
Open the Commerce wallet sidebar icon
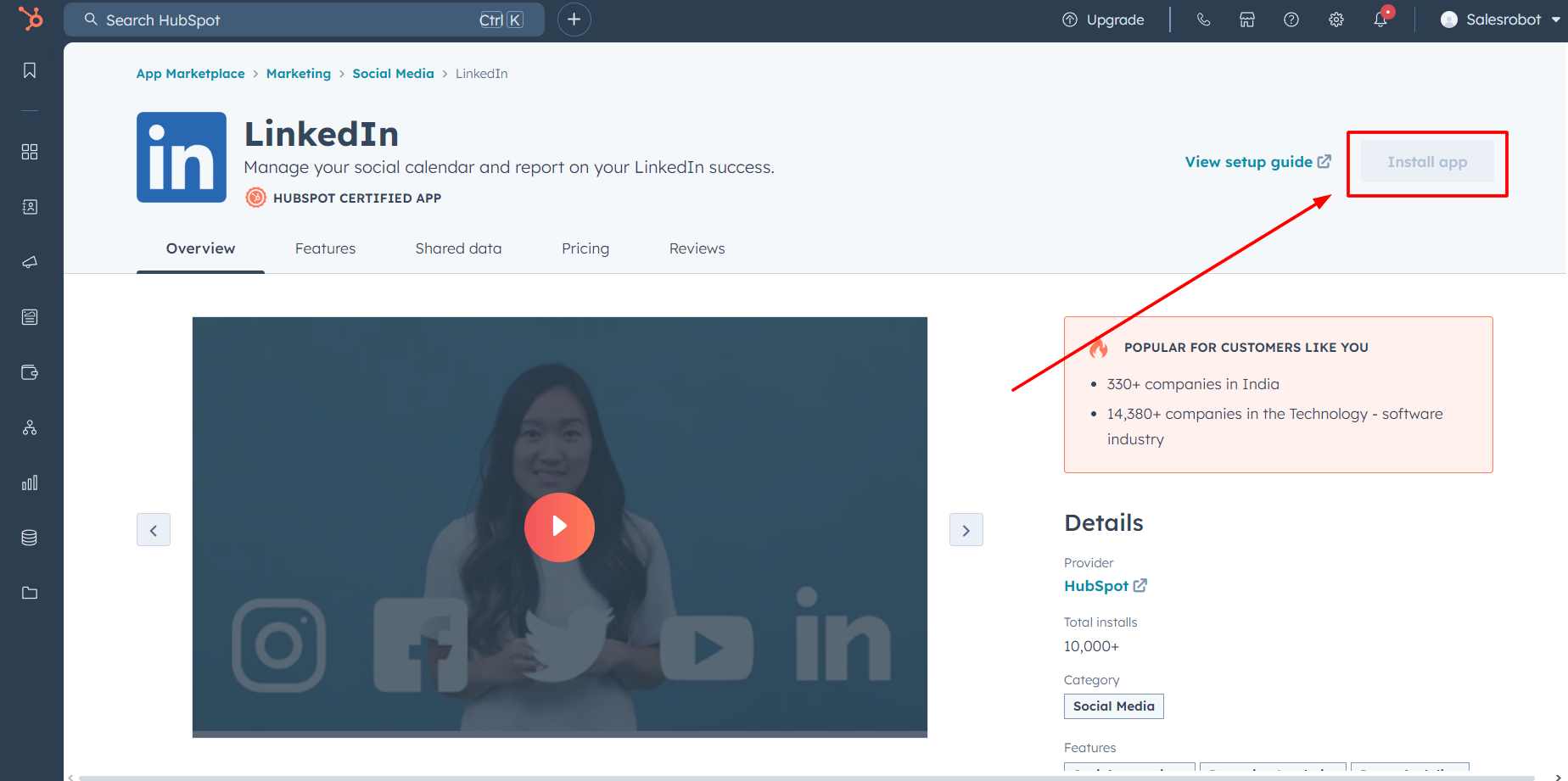pos(30,372)
